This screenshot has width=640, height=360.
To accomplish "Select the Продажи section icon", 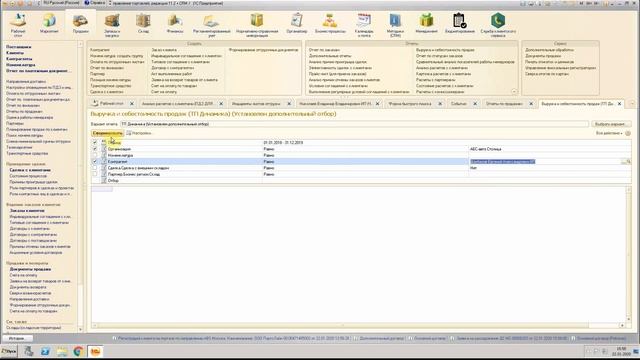I will point(80,23).
